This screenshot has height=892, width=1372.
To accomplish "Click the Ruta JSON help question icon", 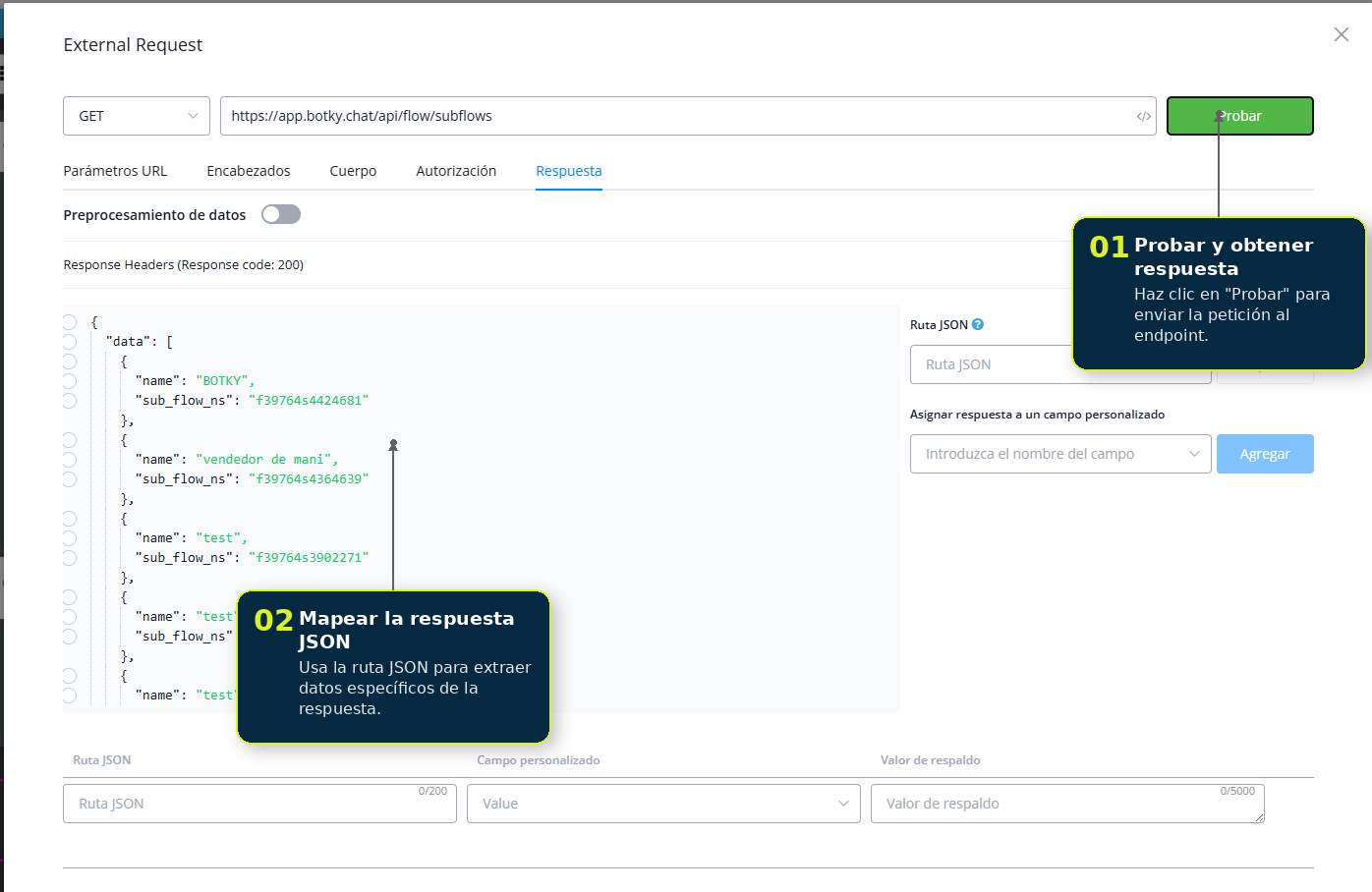I will coord(978,324).
